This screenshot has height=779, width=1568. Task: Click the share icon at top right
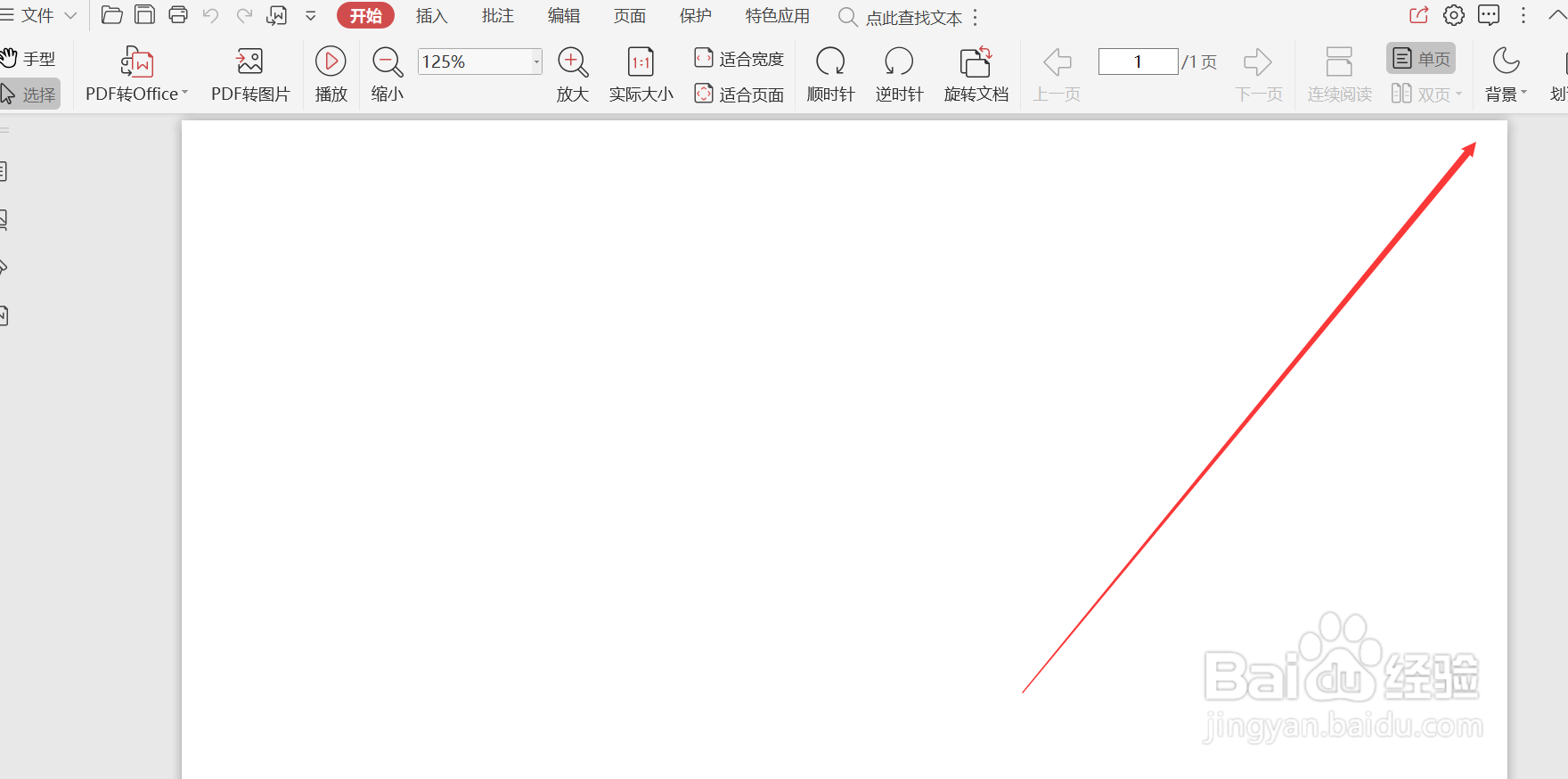(1419, 15)
